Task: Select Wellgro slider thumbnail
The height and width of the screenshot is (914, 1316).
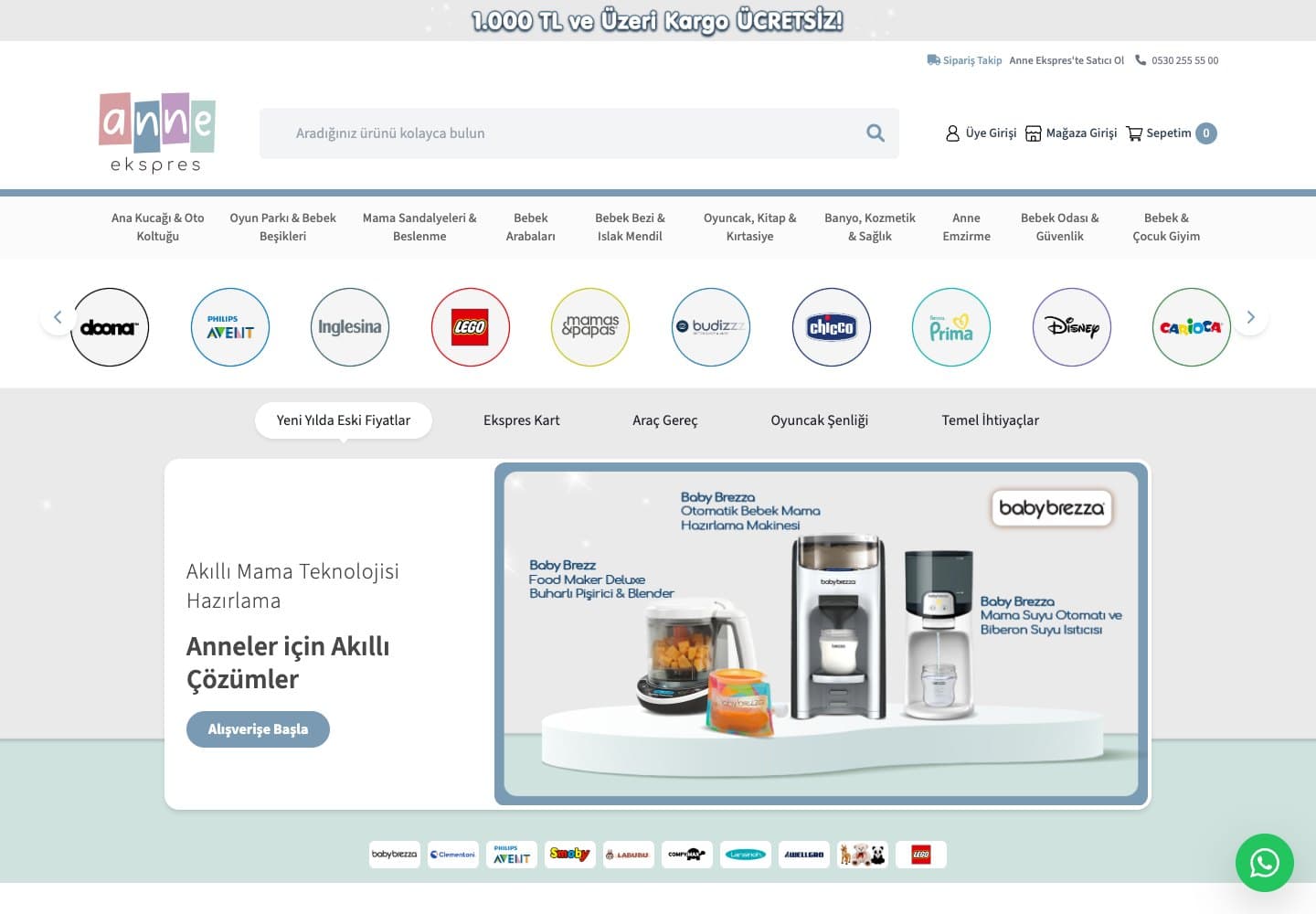Action: [804, 855]
